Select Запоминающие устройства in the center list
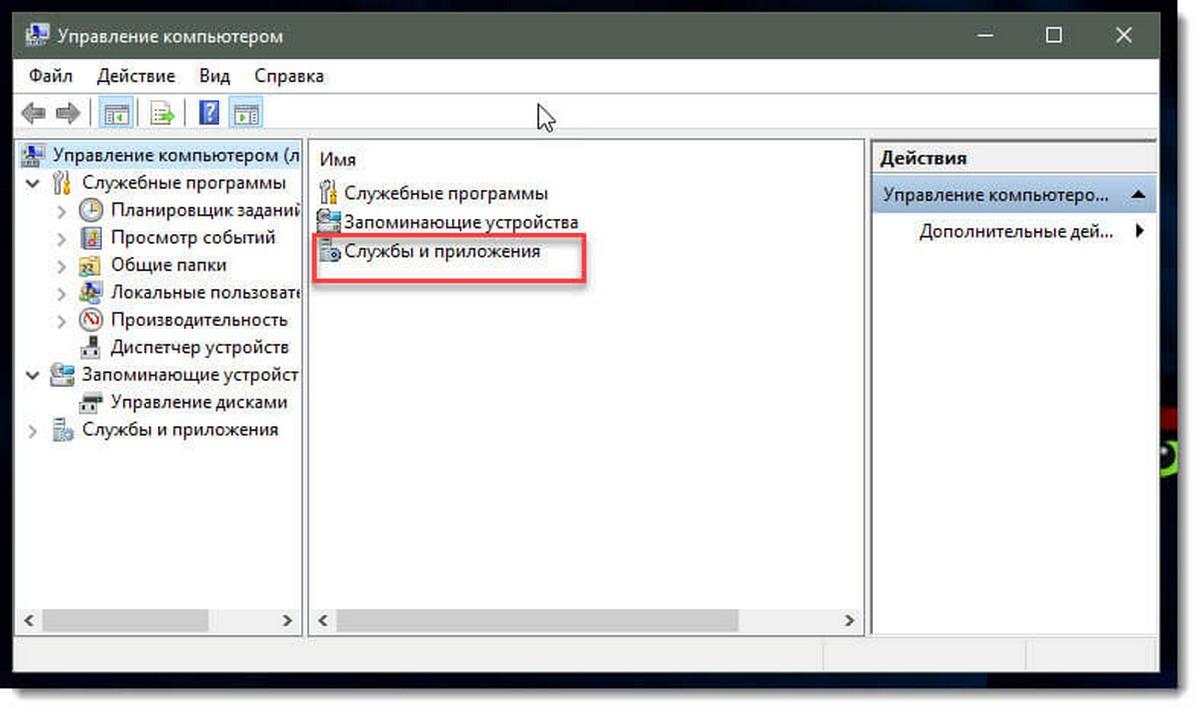 click(x=461, y=222)
